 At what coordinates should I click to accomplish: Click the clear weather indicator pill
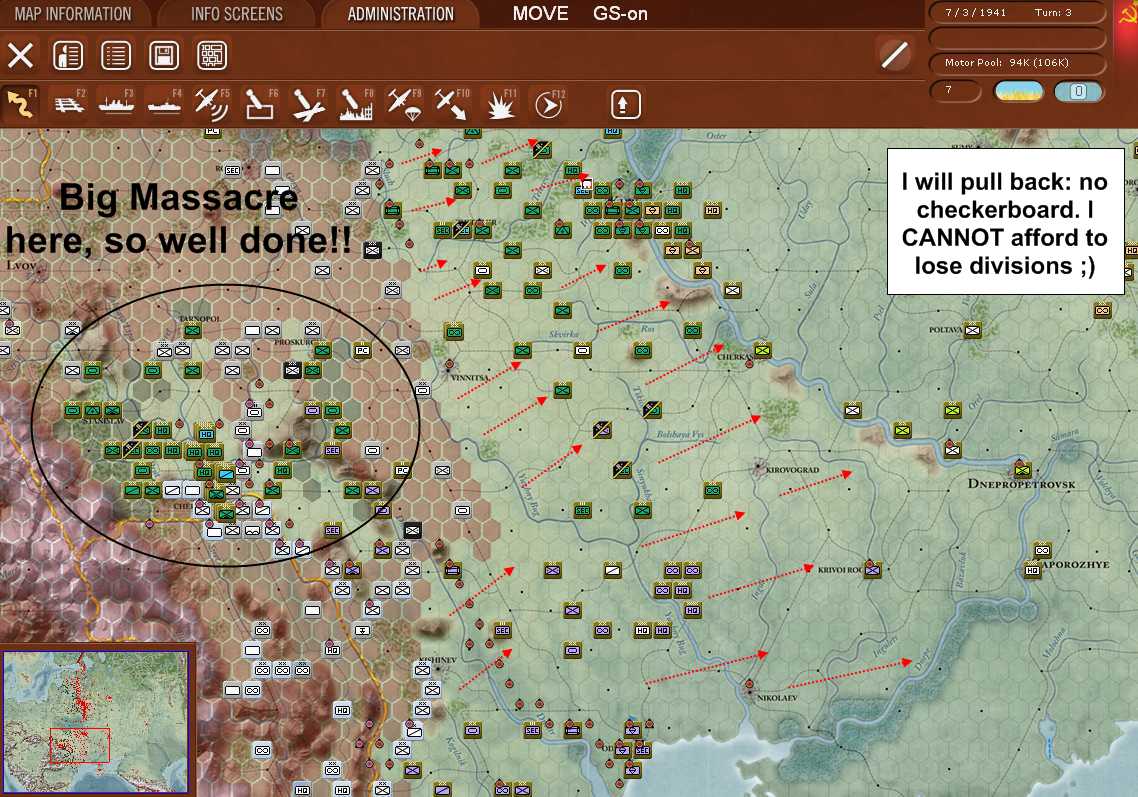1018,91
